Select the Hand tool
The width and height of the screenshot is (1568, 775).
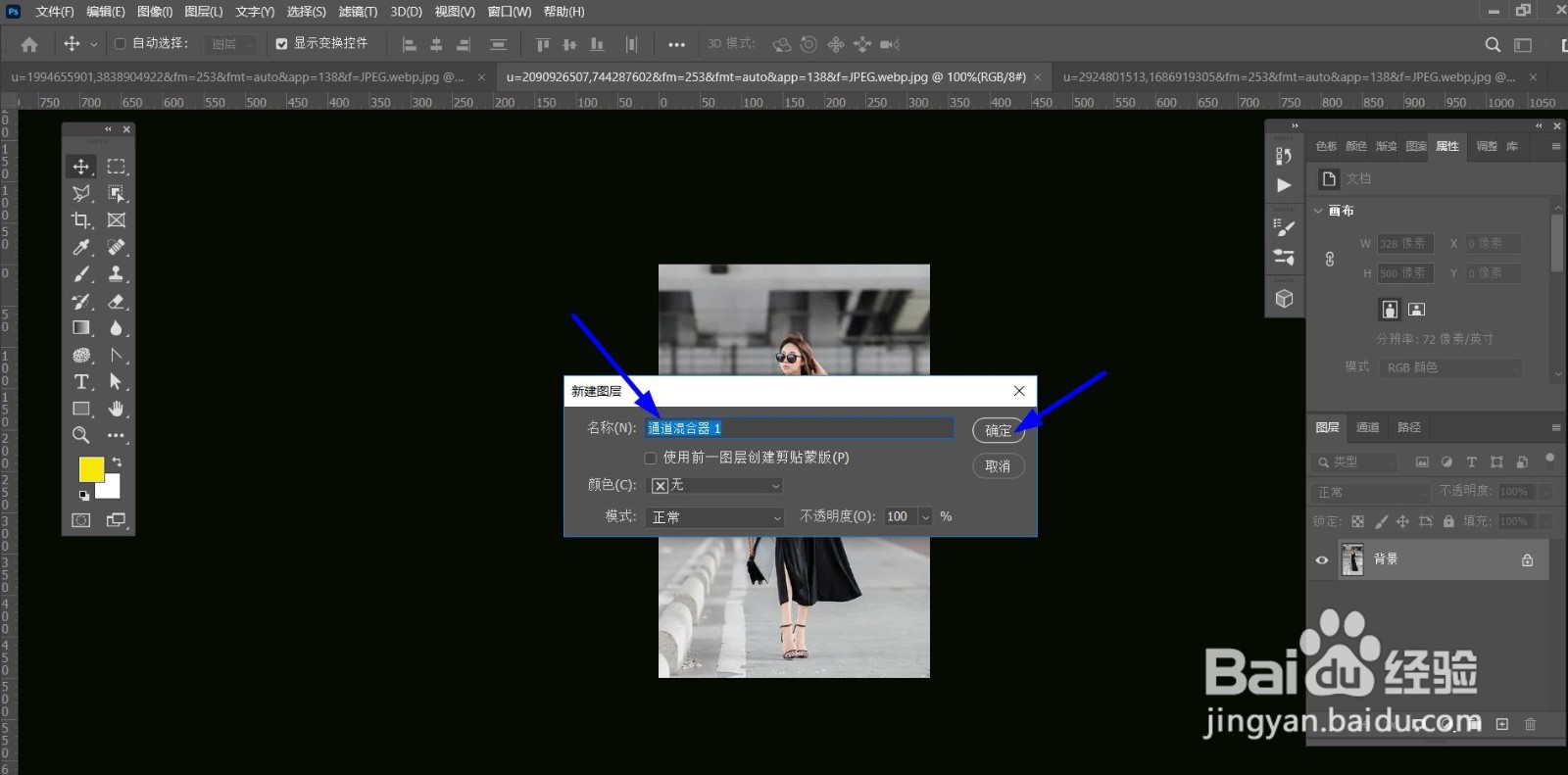pyautogui.click(x=117, y=409)
